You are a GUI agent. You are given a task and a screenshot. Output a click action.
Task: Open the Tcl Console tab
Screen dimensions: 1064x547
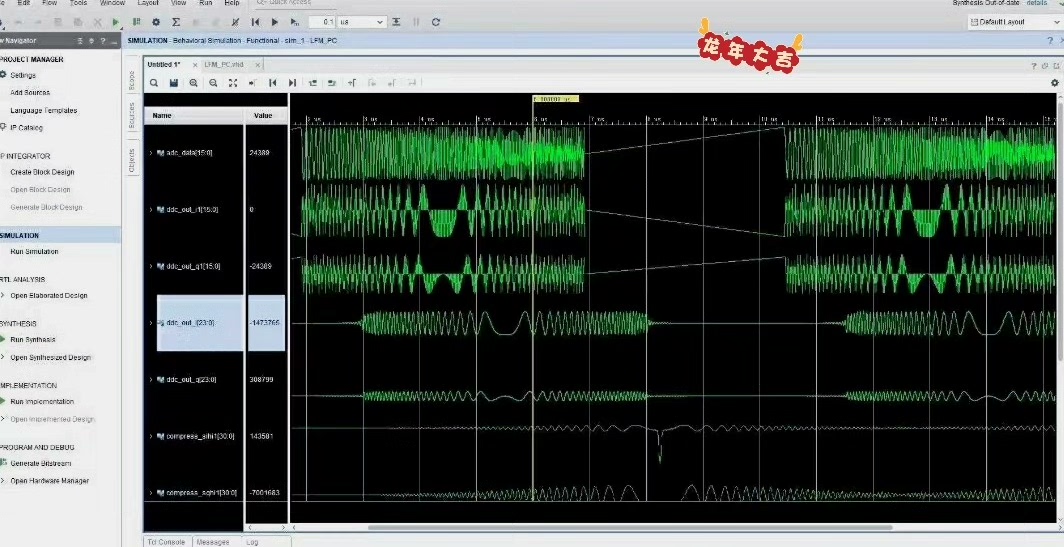166,542
